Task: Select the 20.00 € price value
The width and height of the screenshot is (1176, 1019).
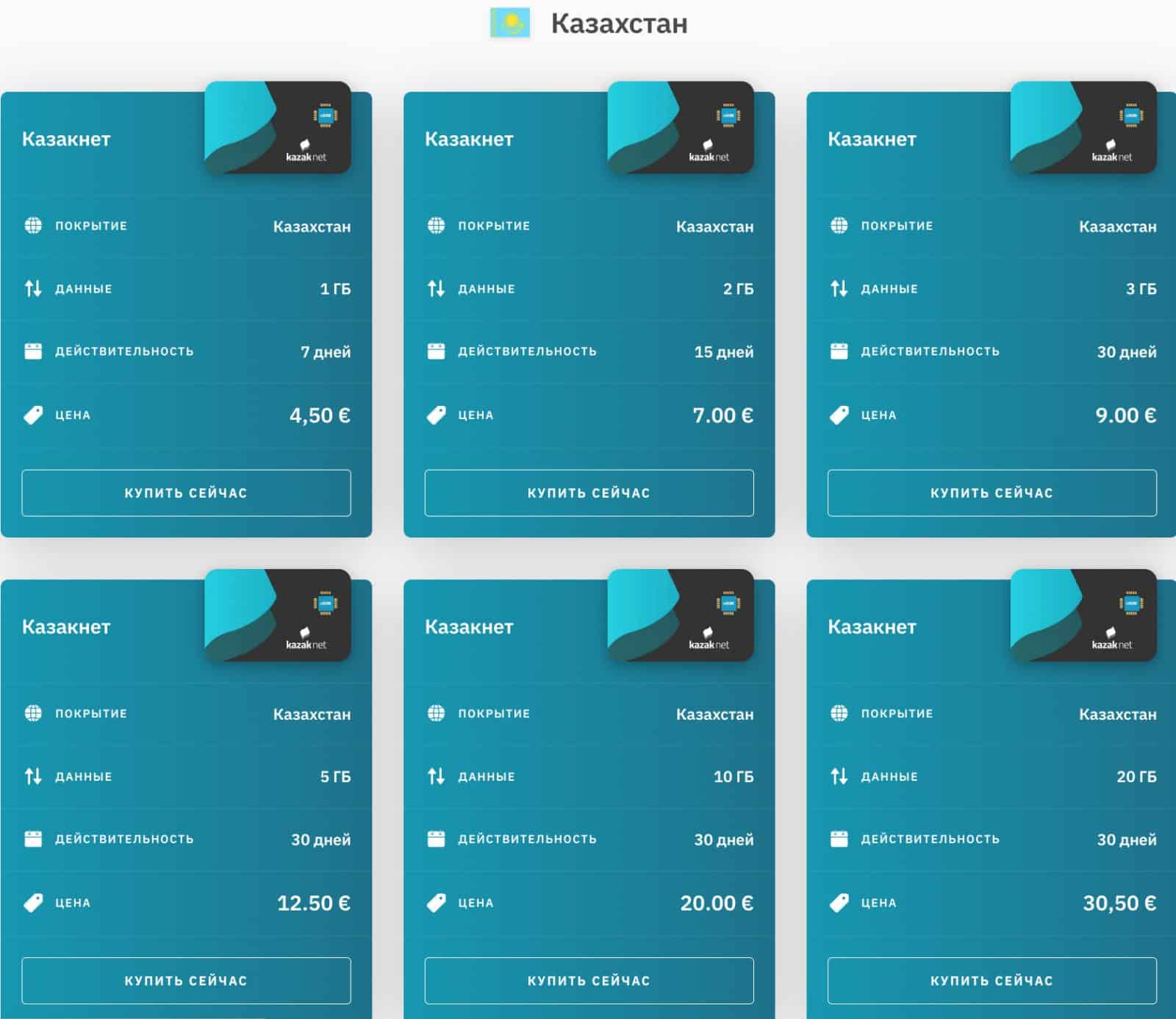Action: [717, 903]
